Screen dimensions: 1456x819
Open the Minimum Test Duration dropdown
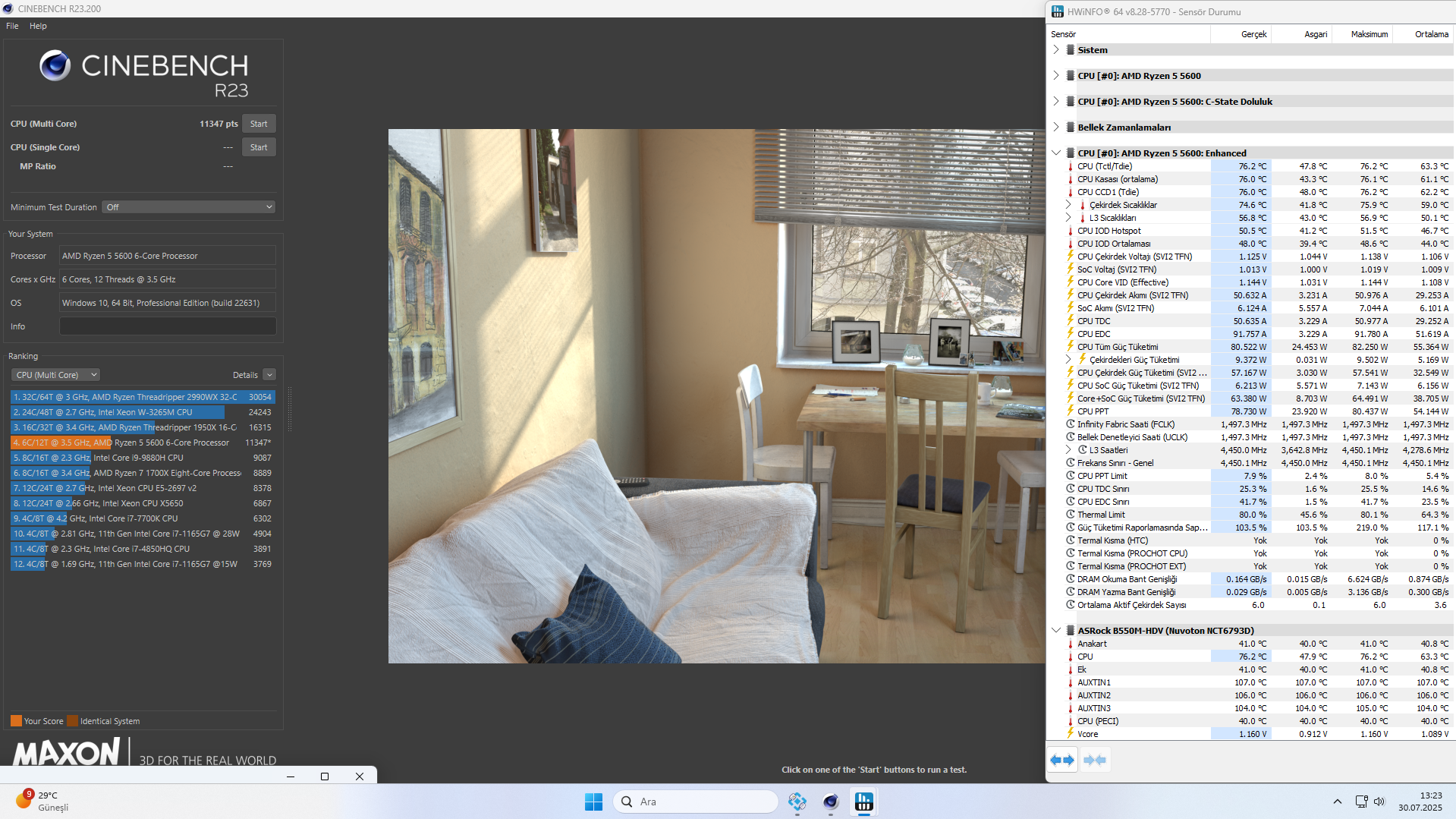188,207
